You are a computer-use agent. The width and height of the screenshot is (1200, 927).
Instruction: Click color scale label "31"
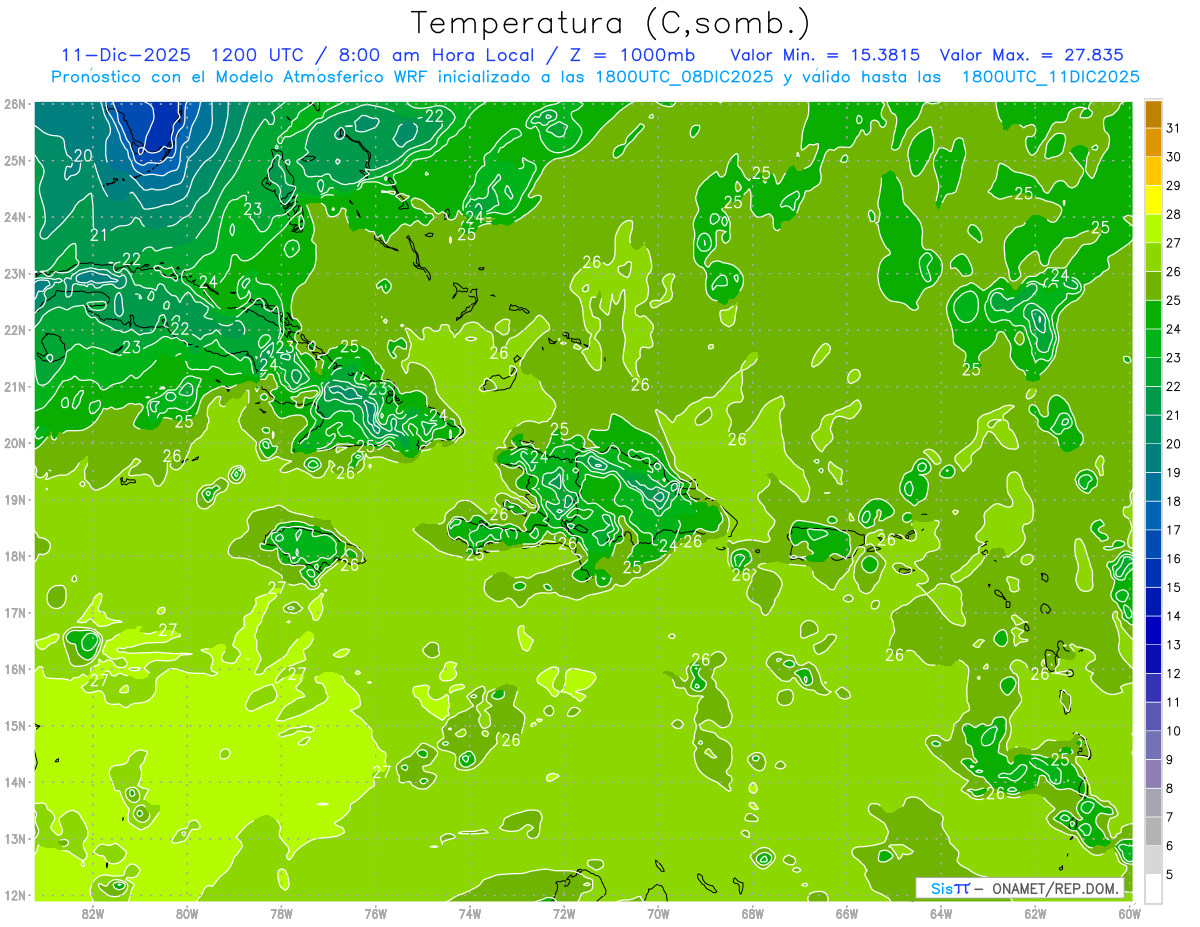[1174, 128]
